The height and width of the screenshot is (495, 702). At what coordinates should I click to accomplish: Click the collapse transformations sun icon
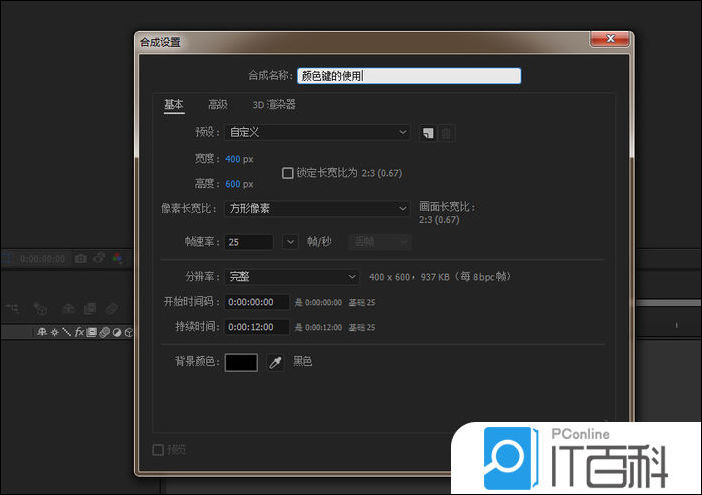click(x=55, y=332)
